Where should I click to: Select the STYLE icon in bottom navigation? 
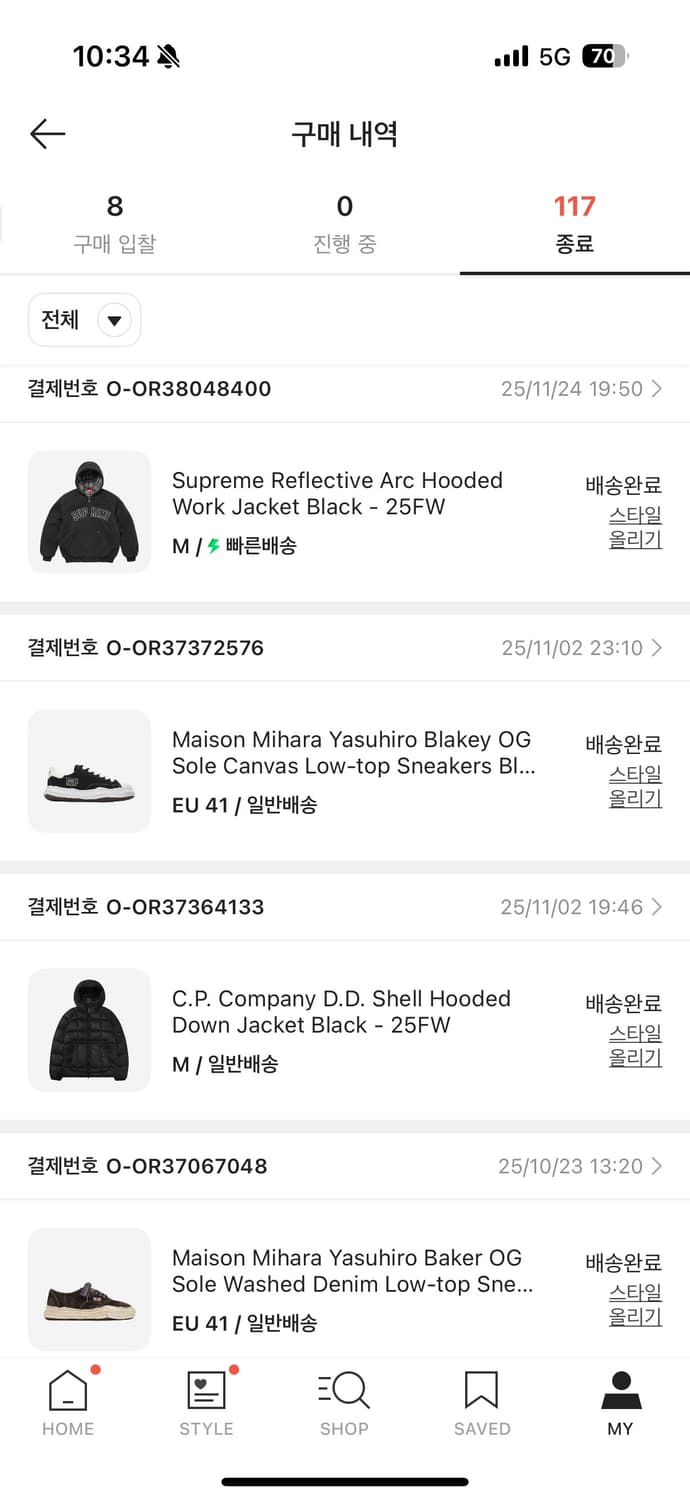coord(205,1390)
